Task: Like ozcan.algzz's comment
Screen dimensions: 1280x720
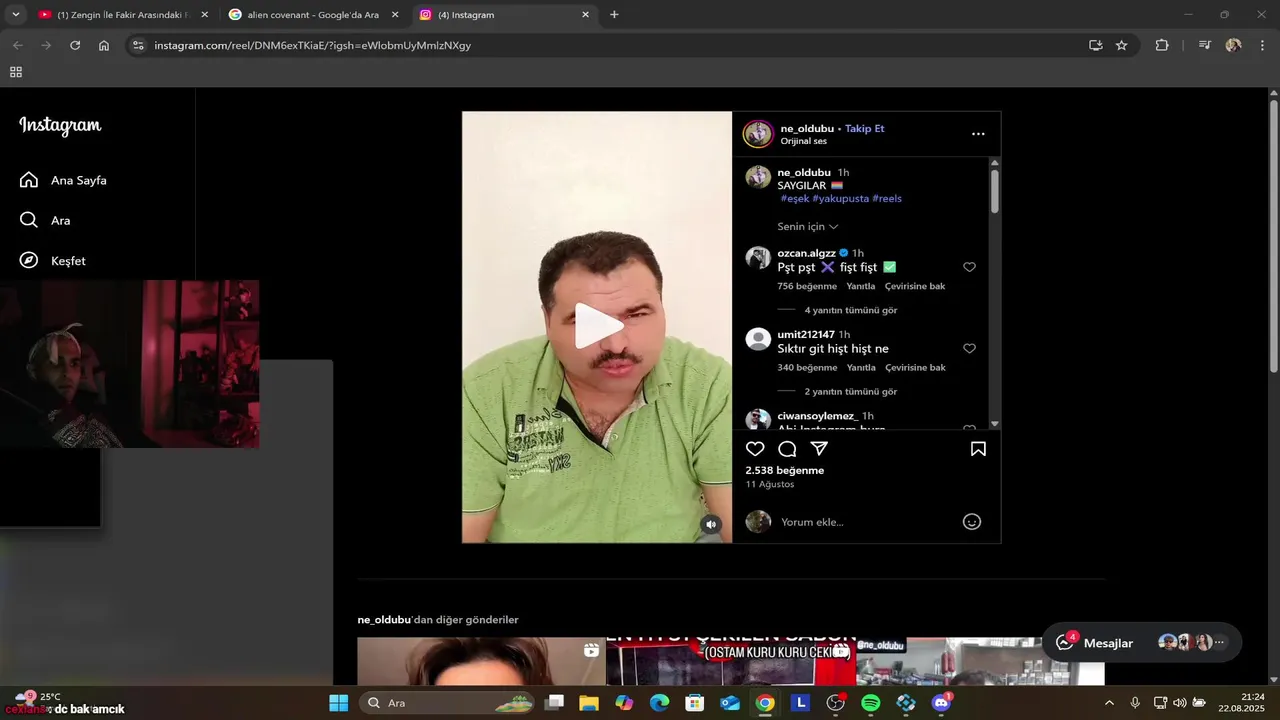Action: 969,267
